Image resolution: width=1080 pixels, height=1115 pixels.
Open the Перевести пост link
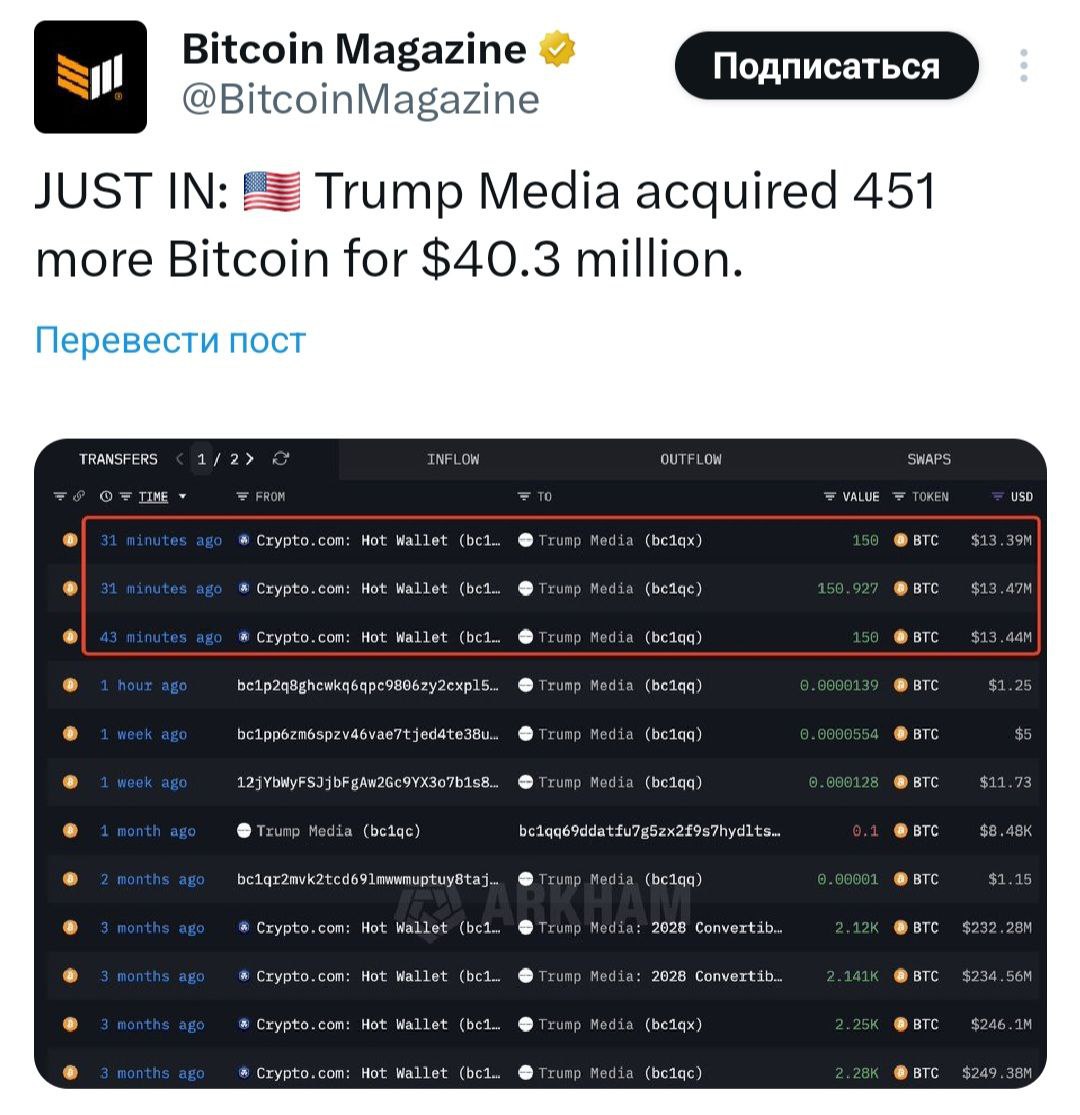point(166,341)
